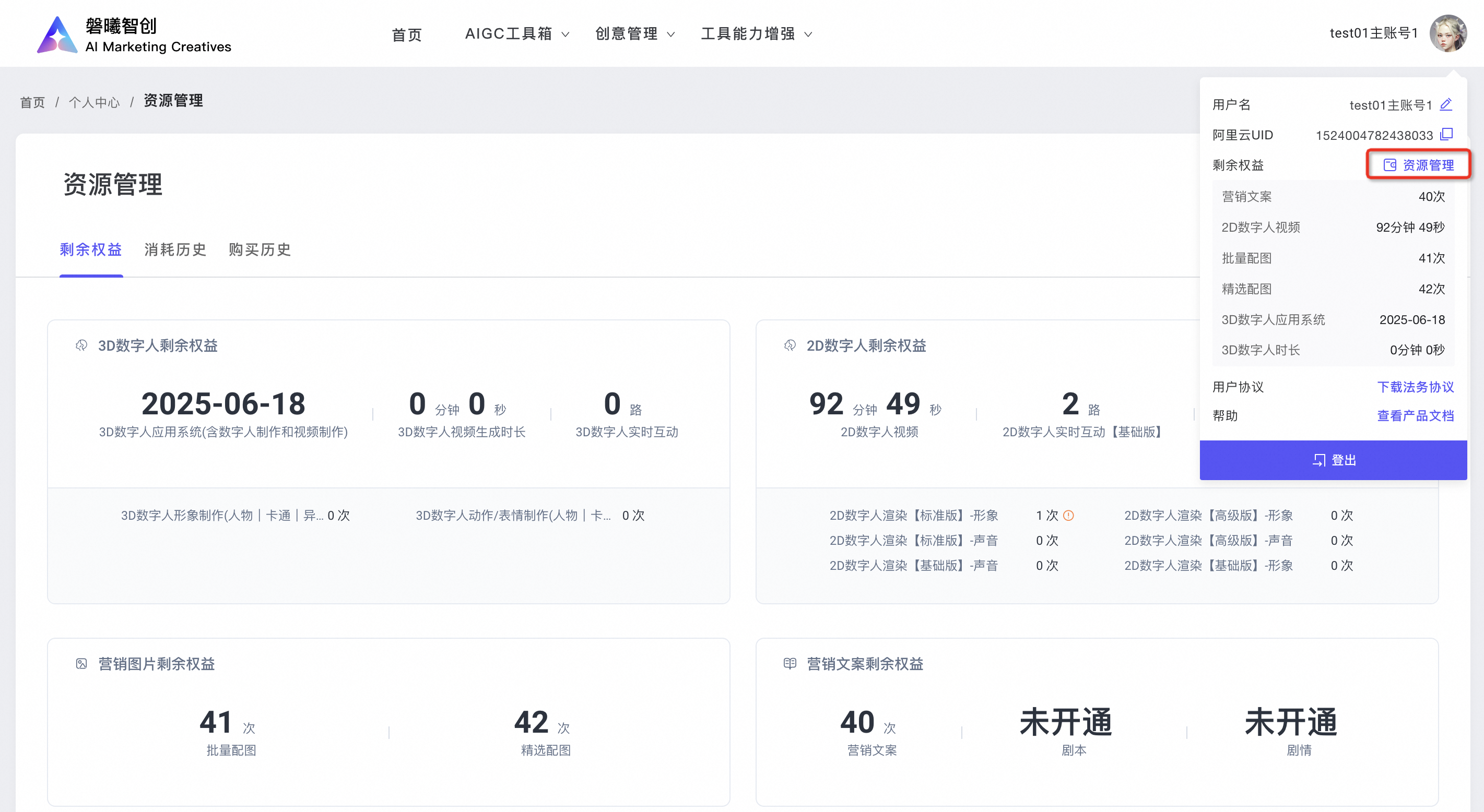Image resolution: width=1484 pixels, height=812 pixels.
Task: Click 2D数字人渲染【基础版】-形象 row
Action: click(1239, 566)
